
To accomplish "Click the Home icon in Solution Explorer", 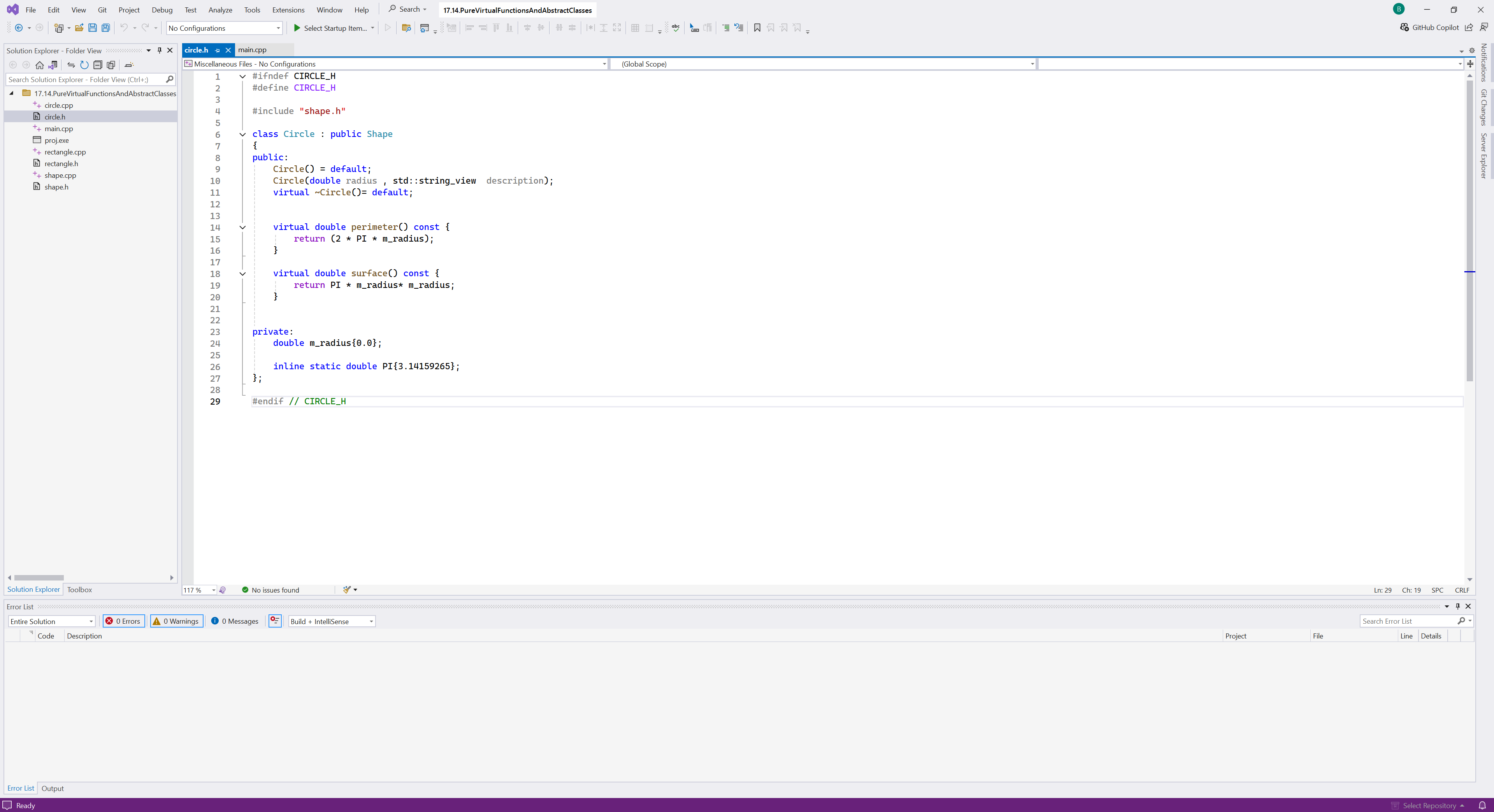I will 39,65.
